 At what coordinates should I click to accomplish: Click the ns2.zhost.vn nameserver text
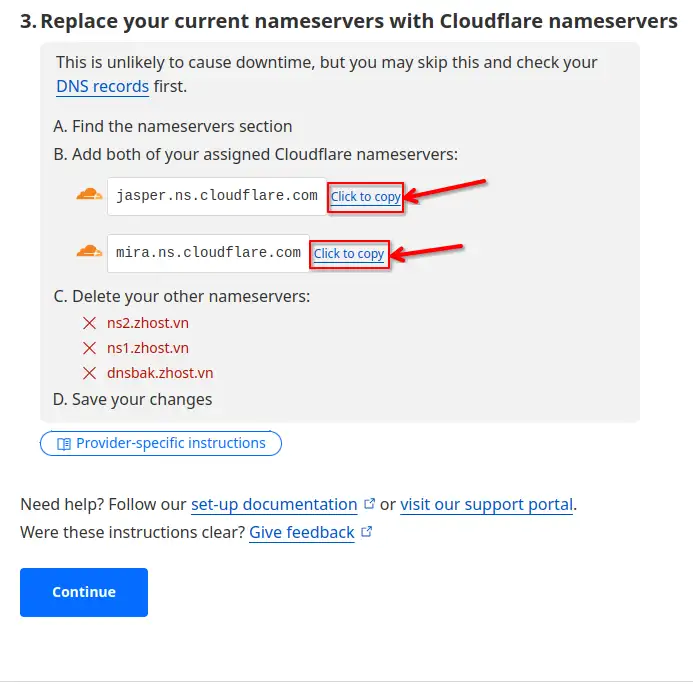tap(148, 323)
